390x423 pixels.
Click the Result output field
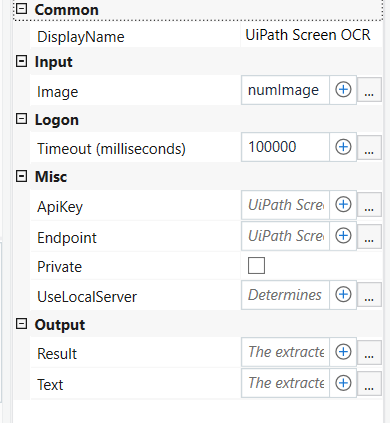[285, 352]
